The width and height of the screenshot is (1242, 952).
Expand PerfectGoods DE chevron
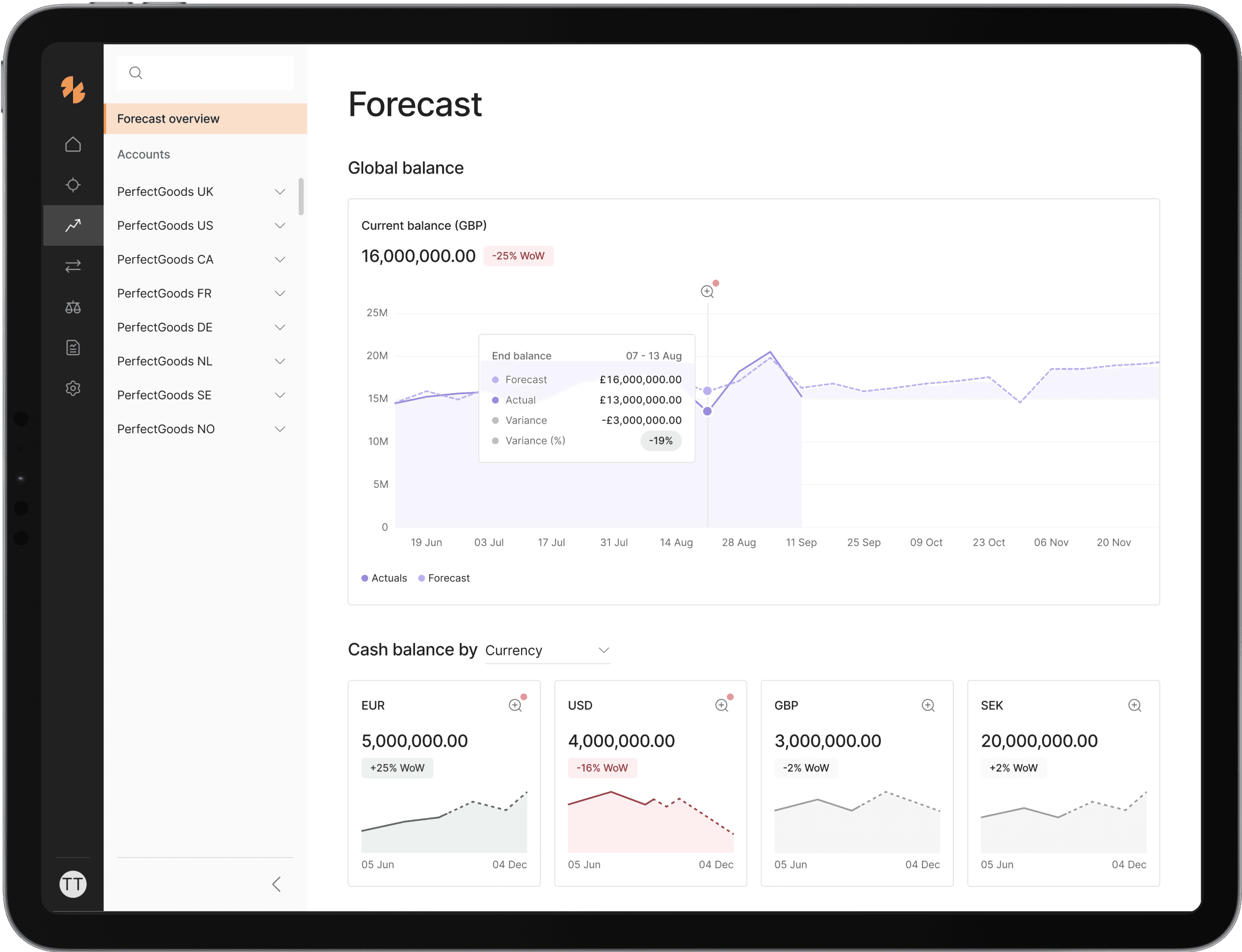pos(279,327)
